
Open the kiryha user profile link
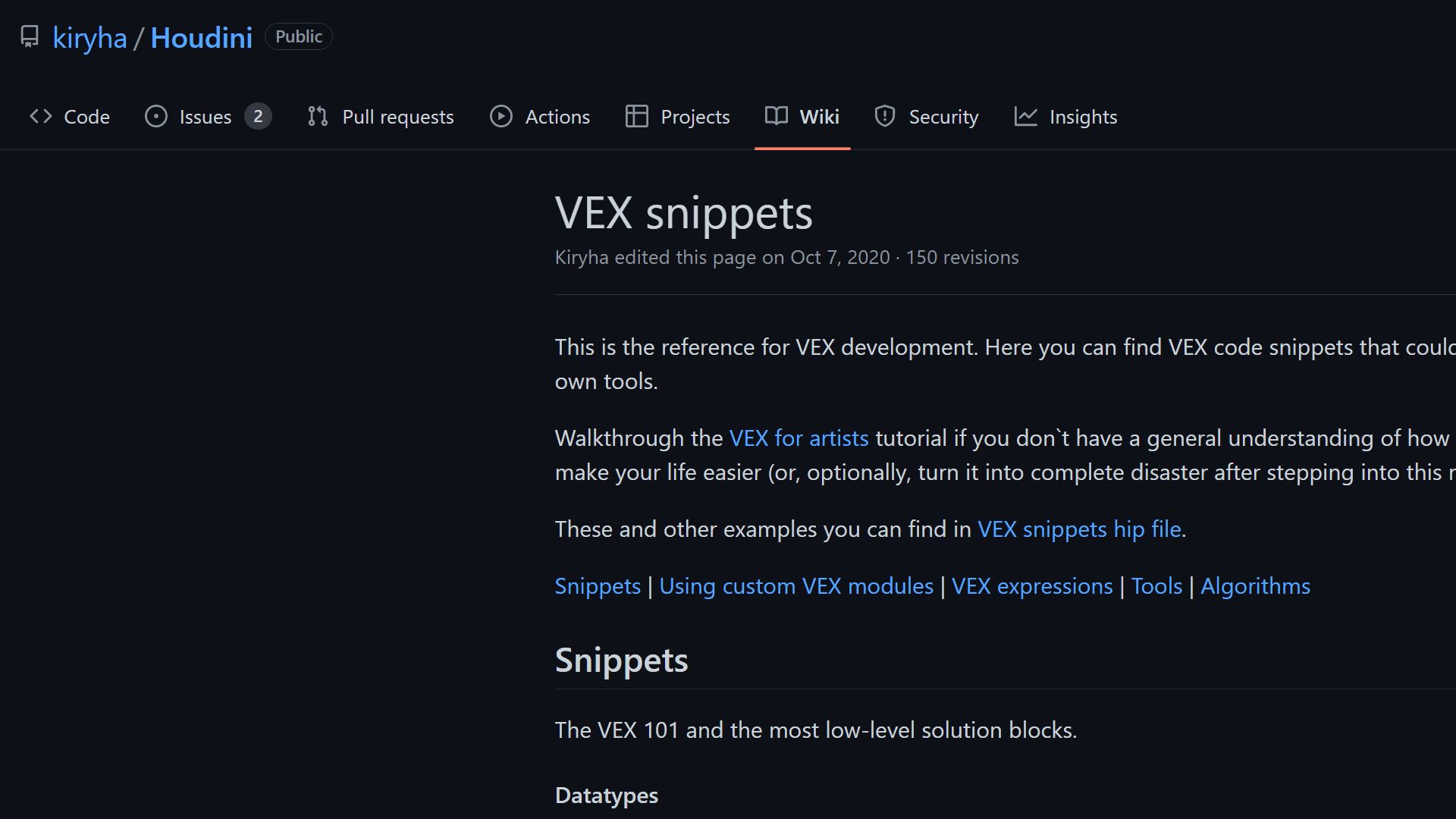pyautogui.click(x=89, y=38)
